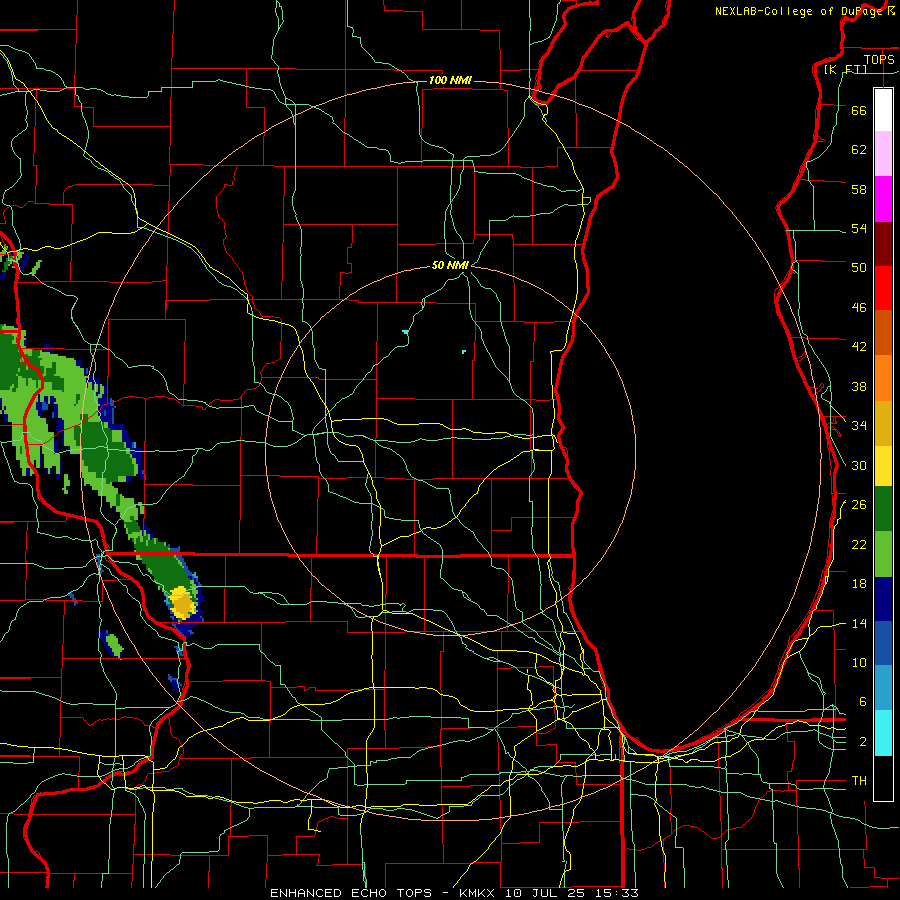Click the dark green 26 legend band
Screen dimensions: 900x900
coord(883,509)
